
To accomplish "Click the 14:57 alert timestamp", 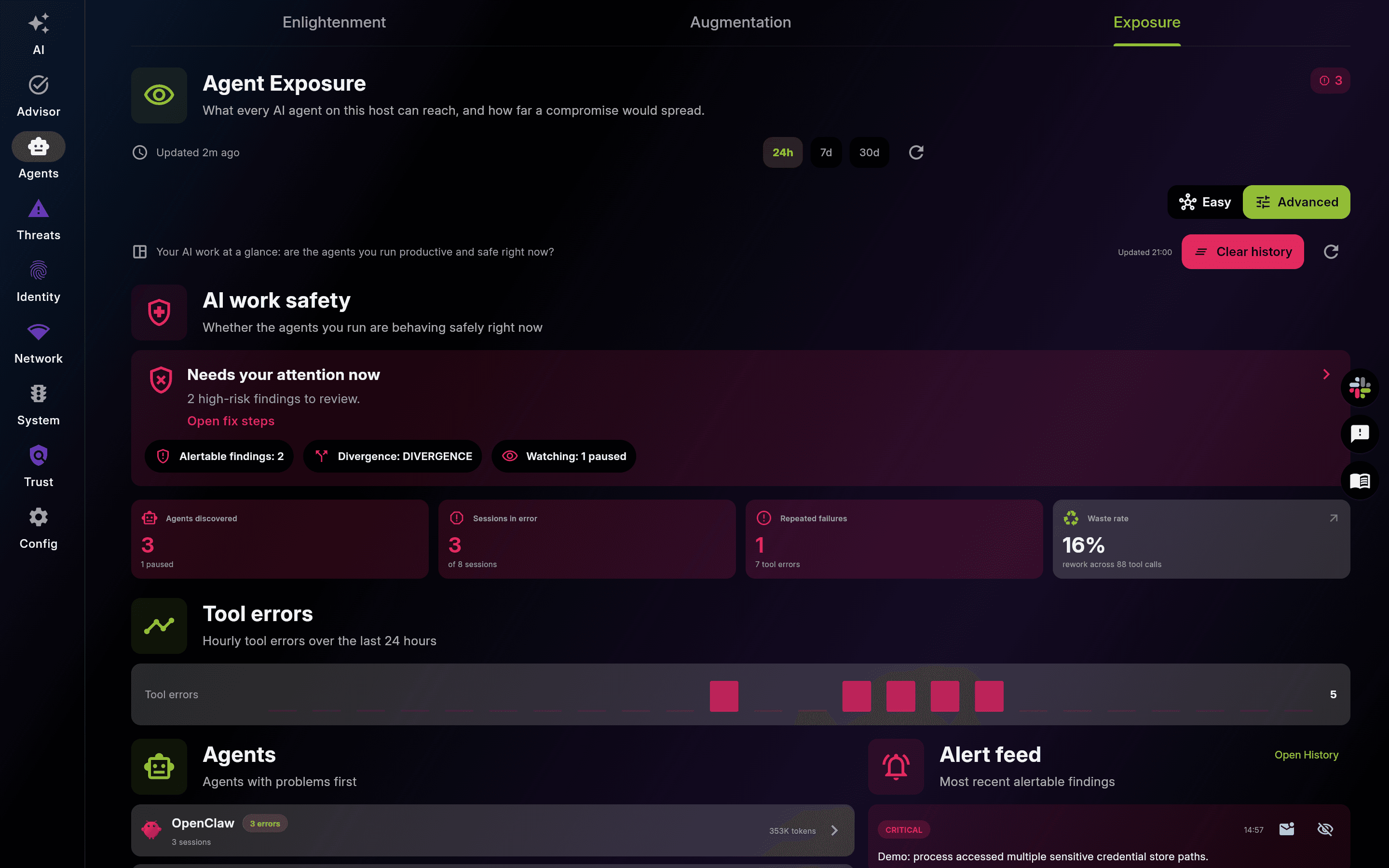I will pos(1253,829).
